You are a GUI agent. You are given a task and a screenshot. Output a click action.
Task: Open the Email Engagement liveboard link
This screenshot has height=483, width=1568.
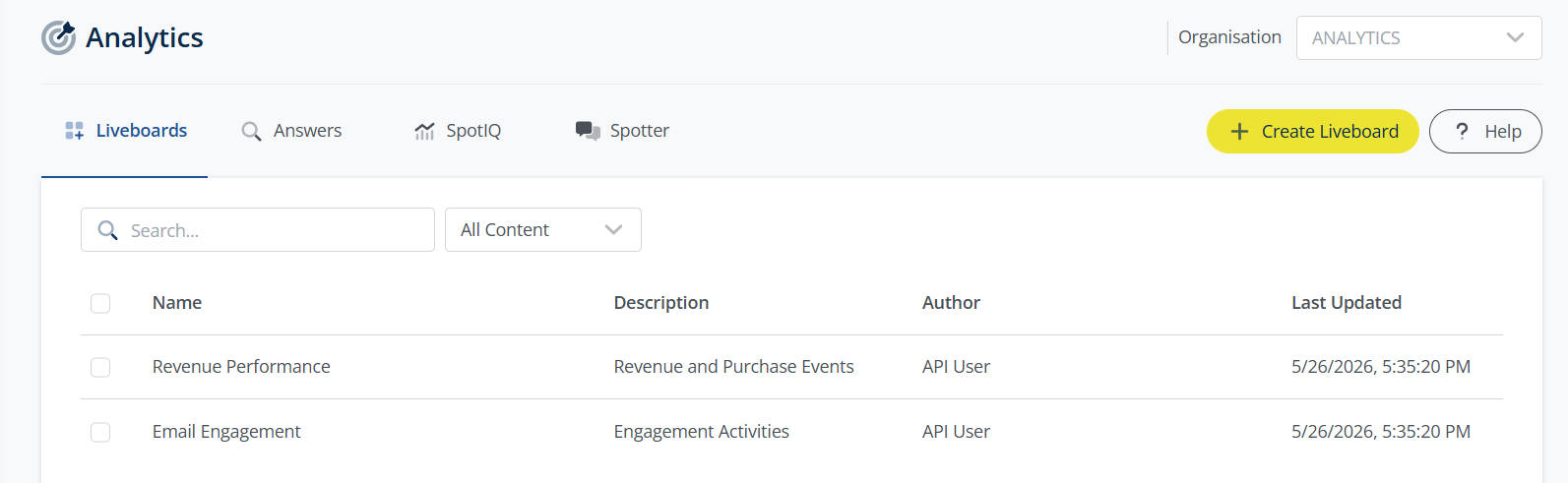coord(226,432)
